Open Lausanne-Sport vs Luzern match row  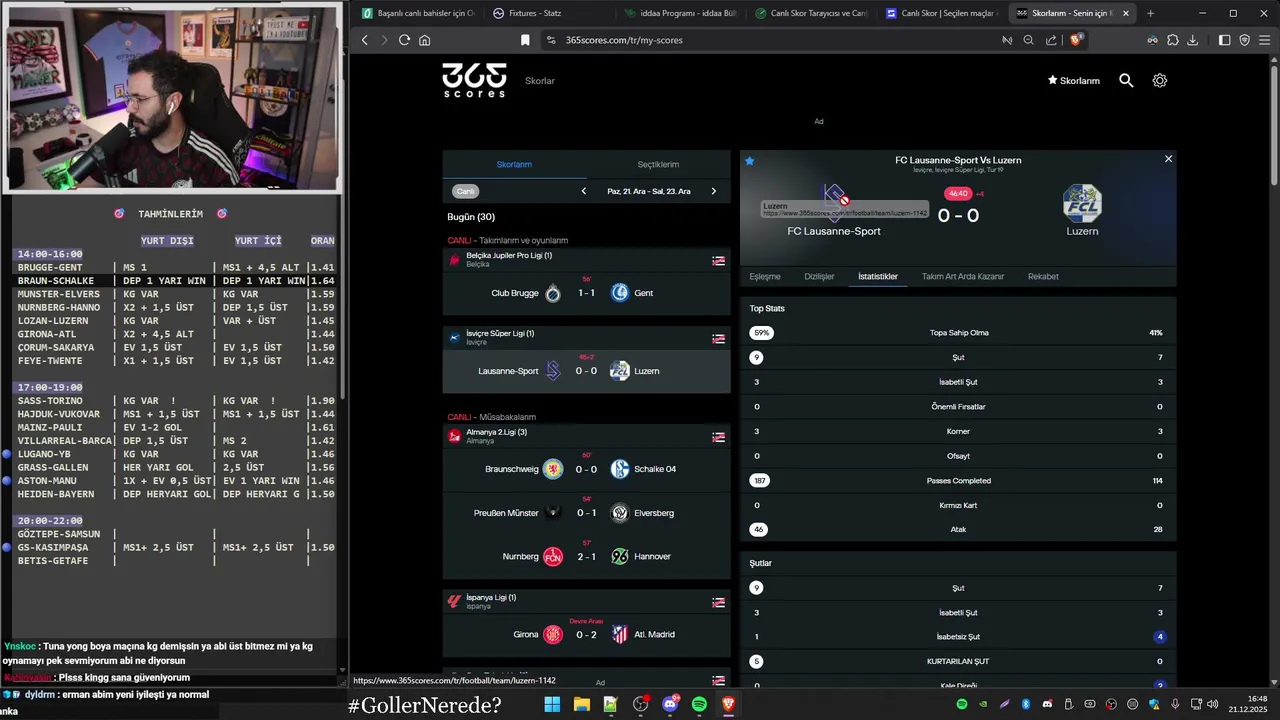(587, 371)
